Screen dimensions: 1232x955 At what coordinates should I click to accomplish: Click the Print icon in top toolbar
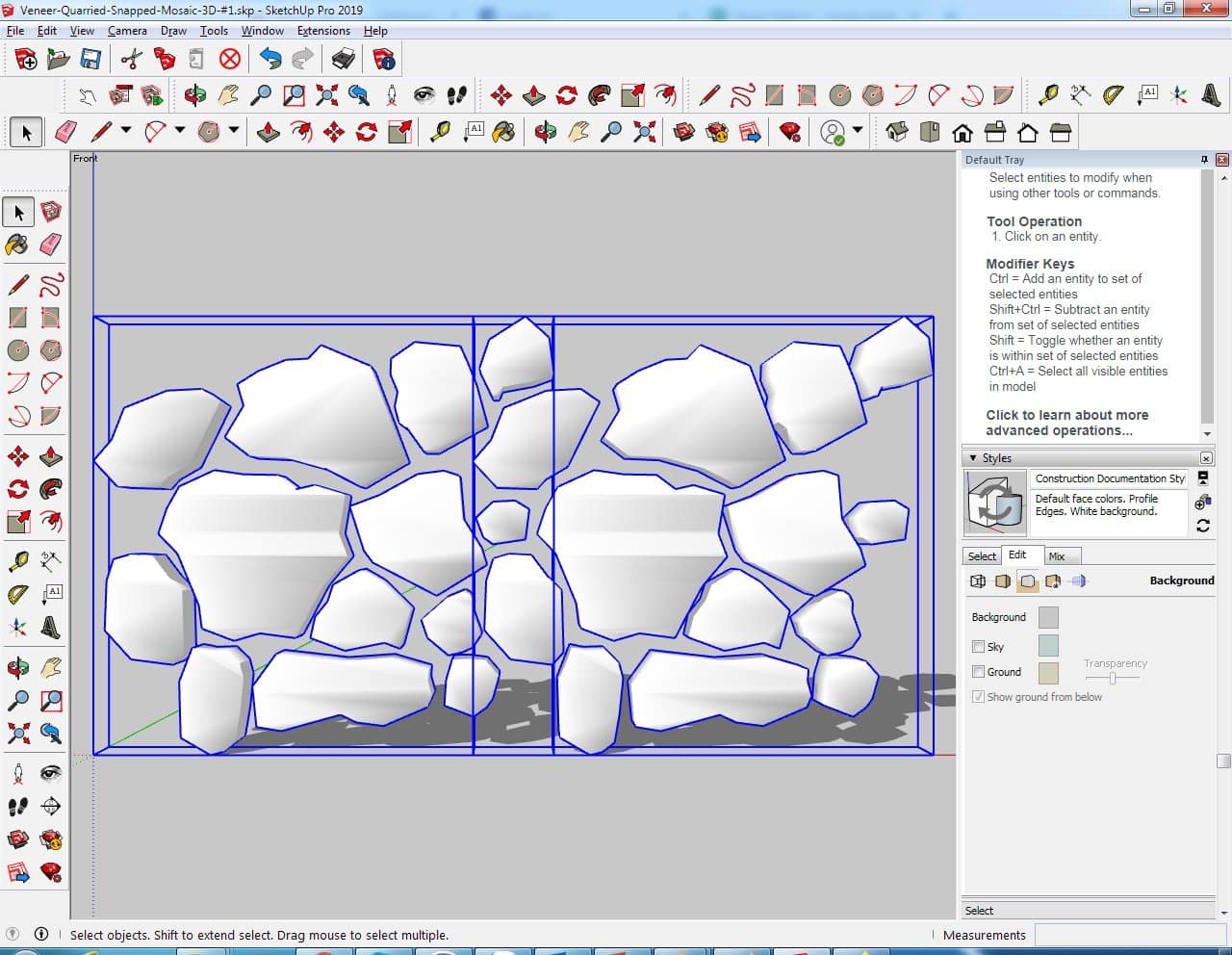(343, 60)
